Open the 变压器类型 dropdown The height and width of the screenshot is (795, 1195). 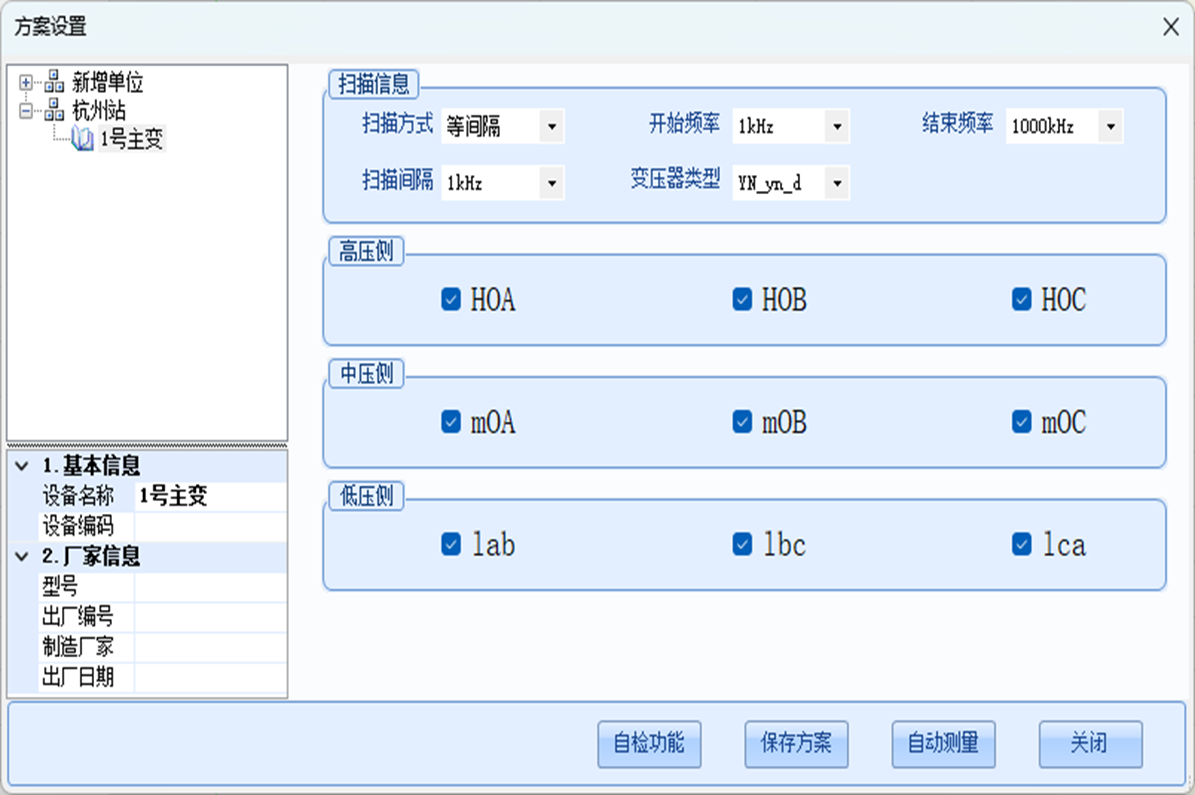point(837,184)
